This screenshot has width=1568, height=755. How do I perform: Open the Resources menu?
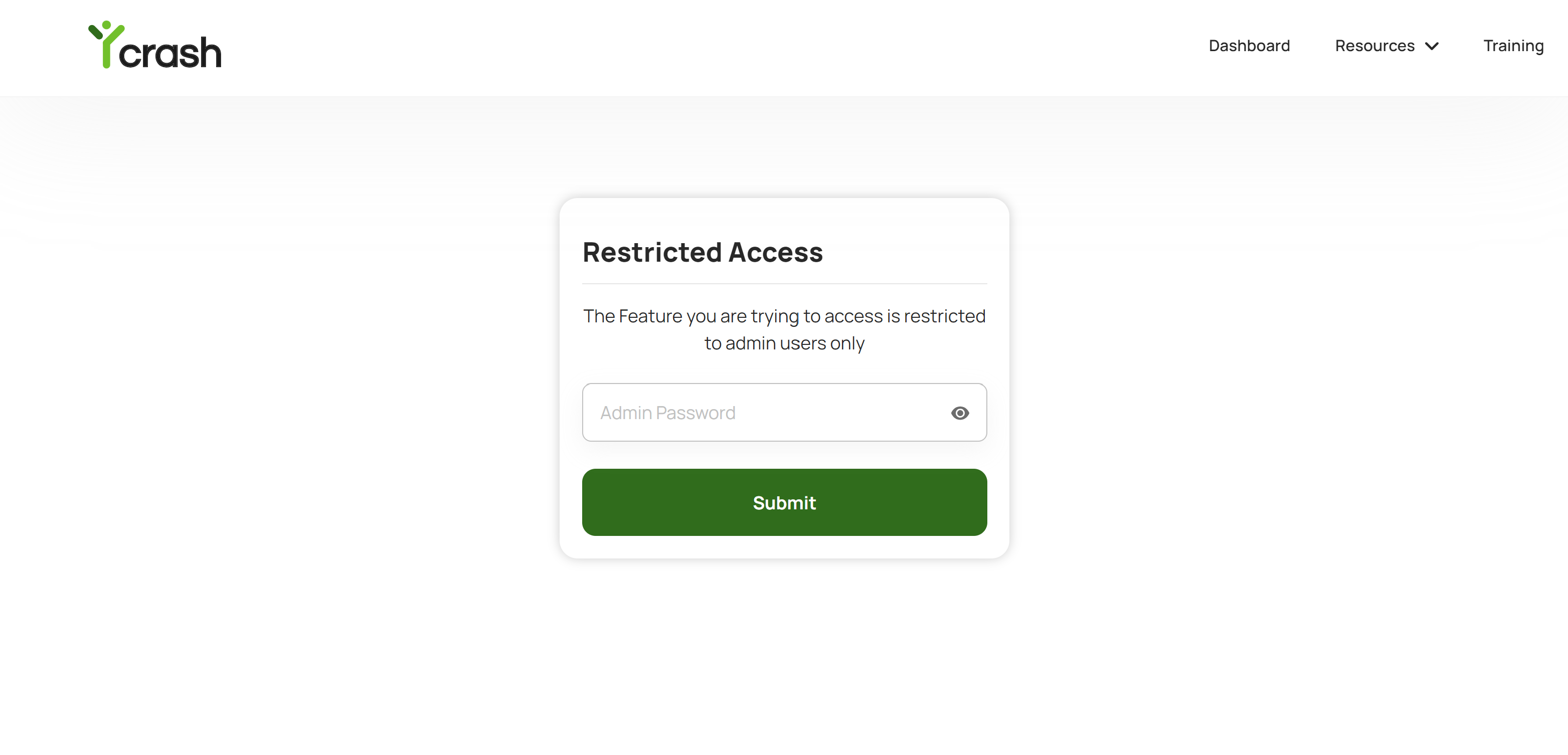[1386, 46]
